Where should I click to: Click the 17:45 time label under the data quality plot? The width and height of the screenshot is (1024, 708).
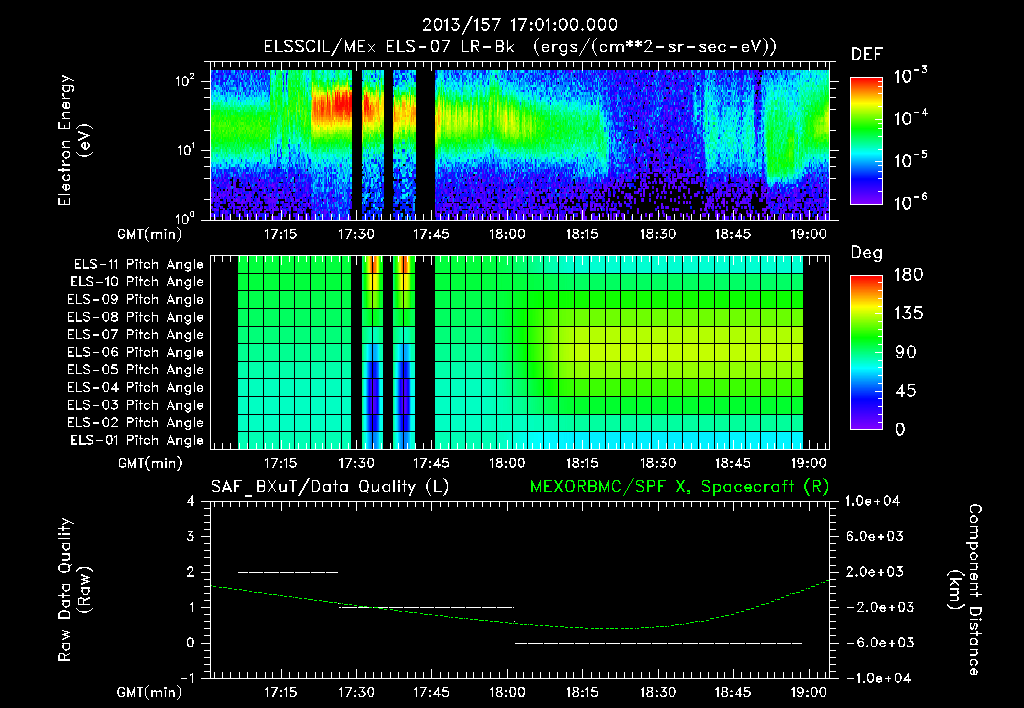click(431, 692)
